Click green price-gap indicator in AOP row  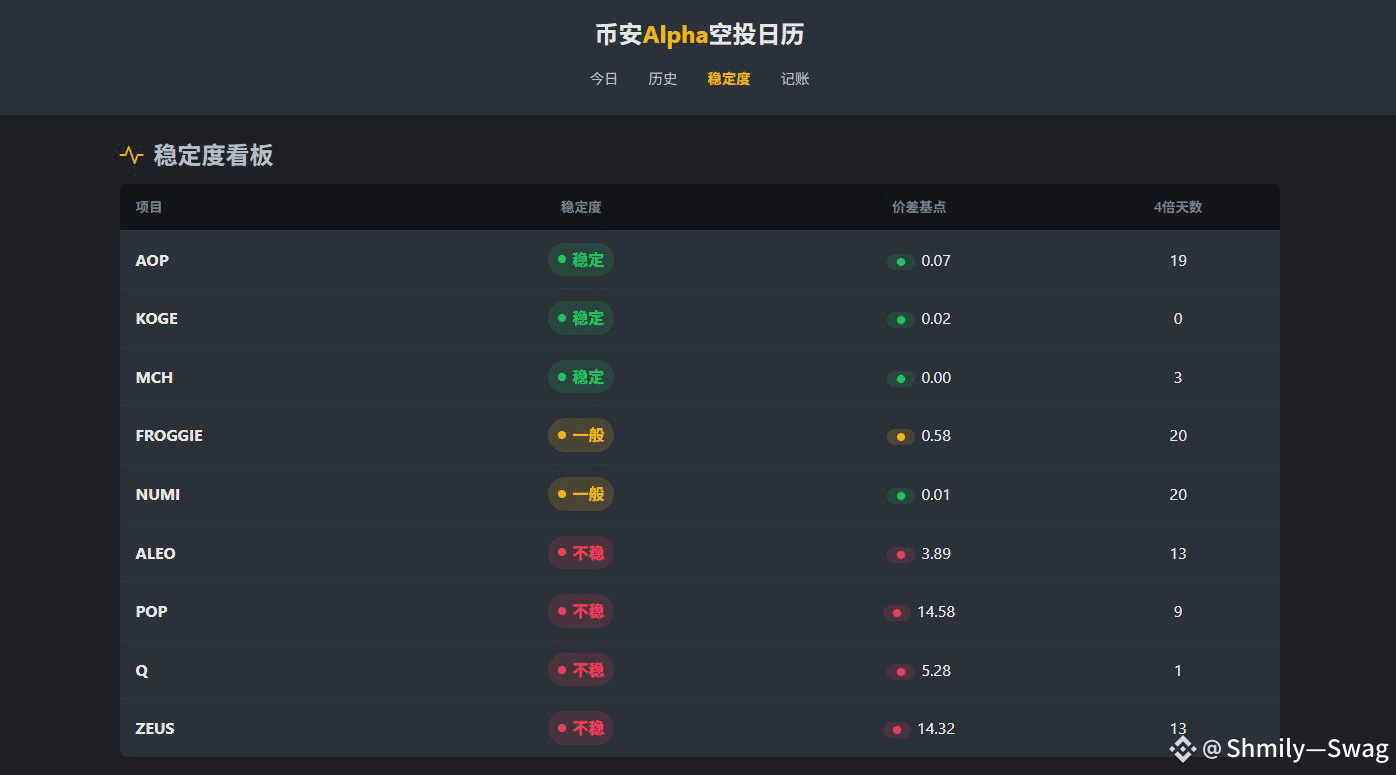tap(901, 262)
